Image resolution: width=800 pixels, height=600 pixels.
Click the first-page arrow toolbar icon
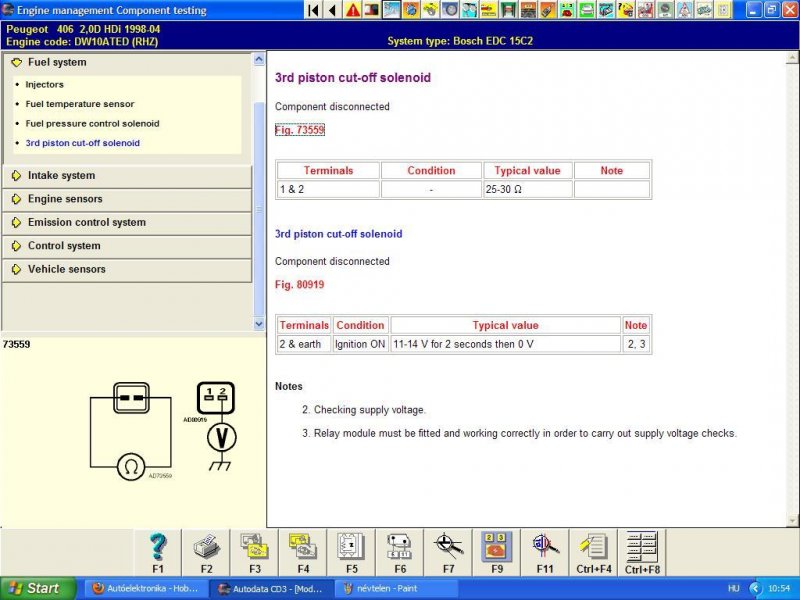click(x=314, y=10)
